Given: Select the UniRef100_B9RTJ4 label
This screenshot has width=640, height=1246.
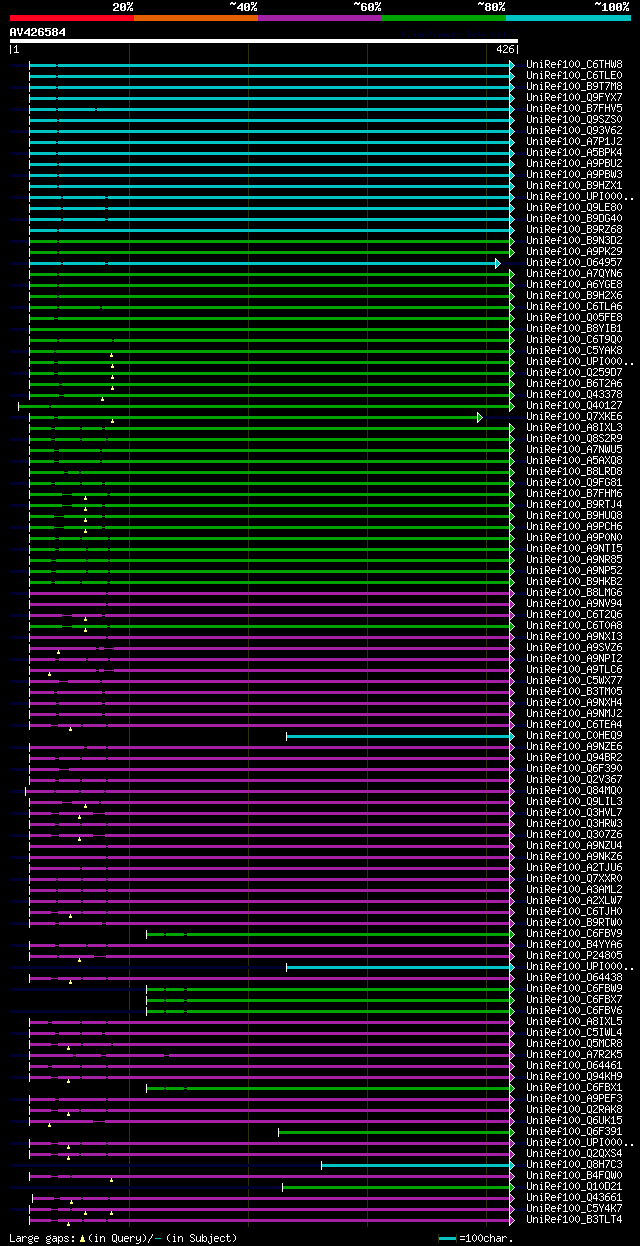Looking at the screenshot, I should [x=574, y=505].
